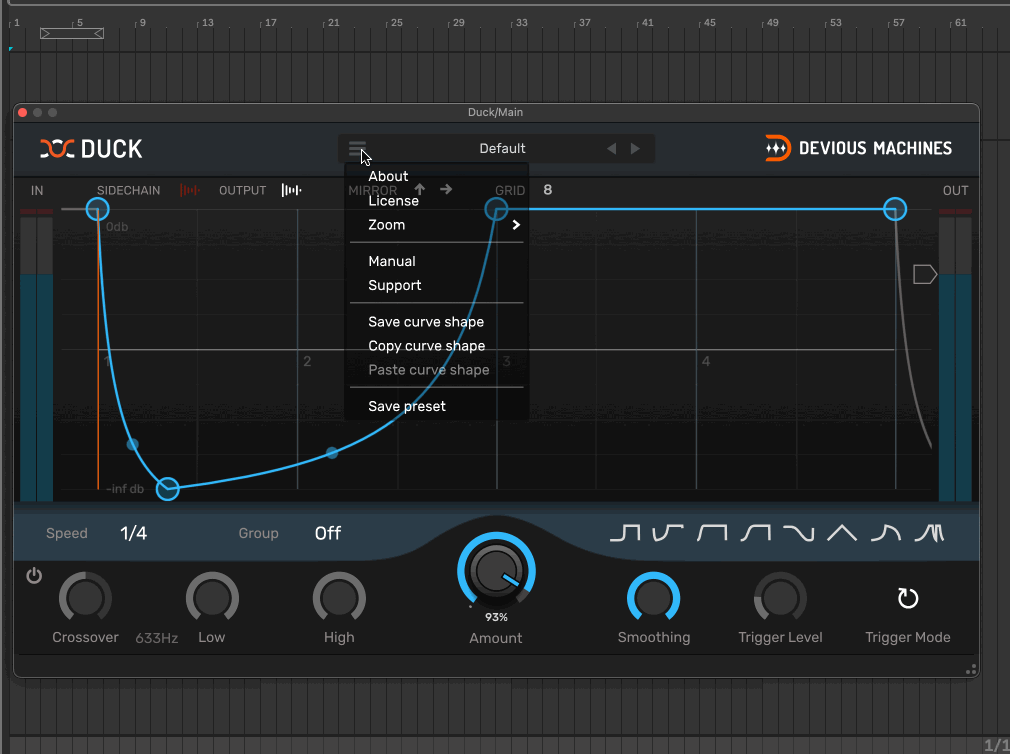Screen dimensions: 1010x754
Task: Click the Crossover knob
Action: (x=85, y=598)
